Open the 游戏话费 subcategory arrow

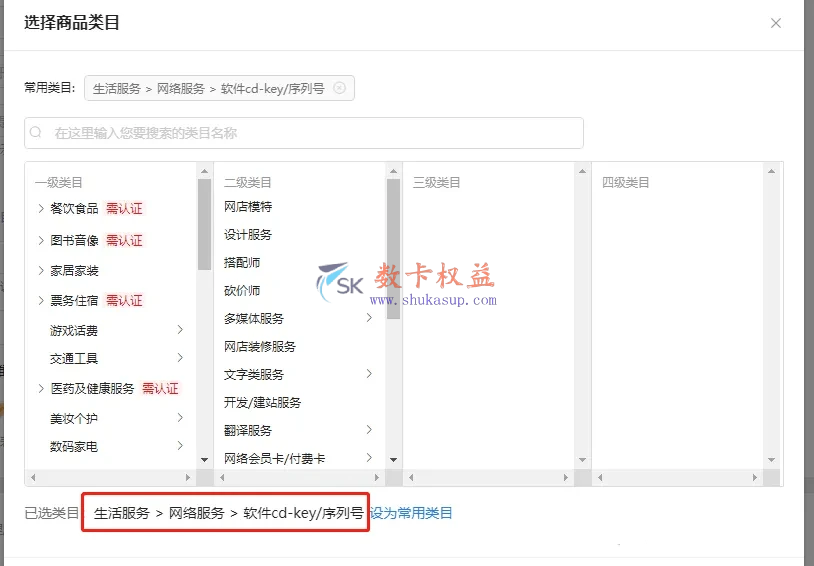pyautogui.click(x=180, y=330)
